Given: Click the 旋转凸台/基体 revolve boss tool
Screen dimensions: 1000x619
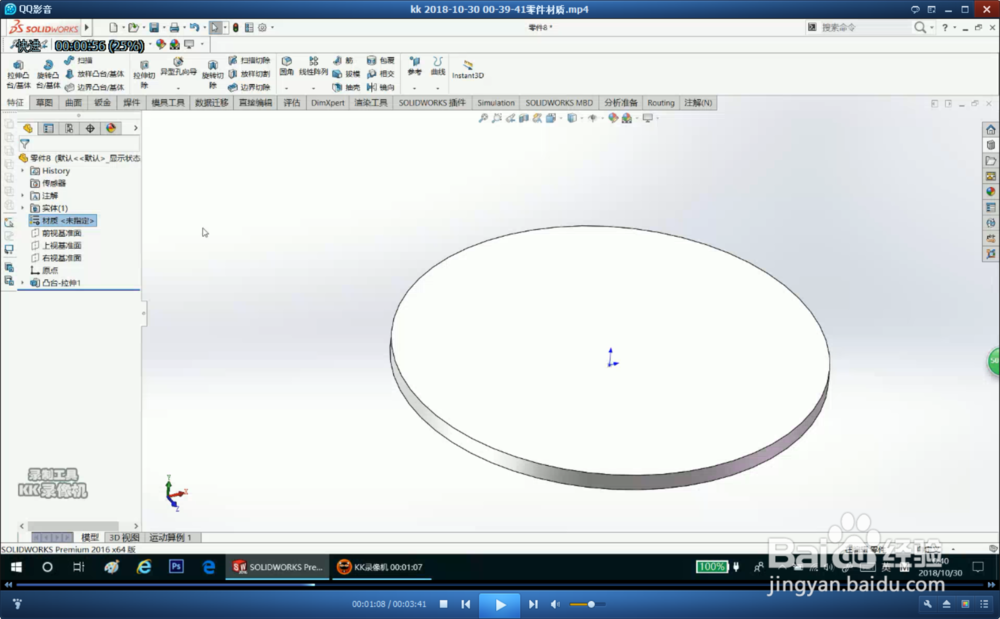Looking at the screenshot, I should pos(48,75).
